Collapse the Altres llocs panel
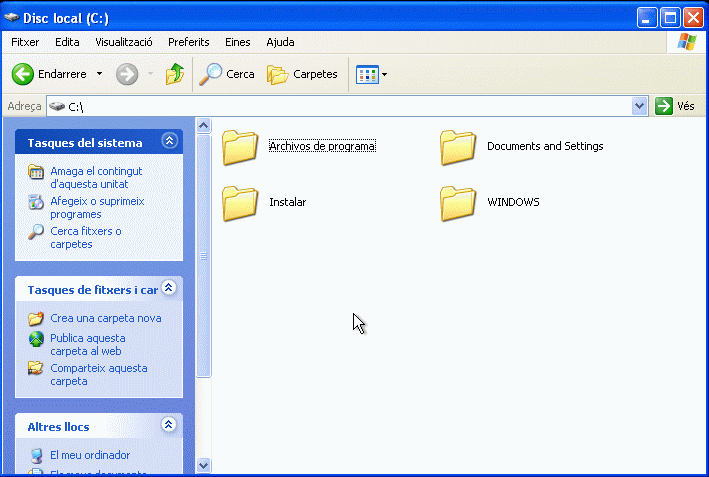This screenshot has height=477, width=709. pyautogui.click(x=169, y=427)
